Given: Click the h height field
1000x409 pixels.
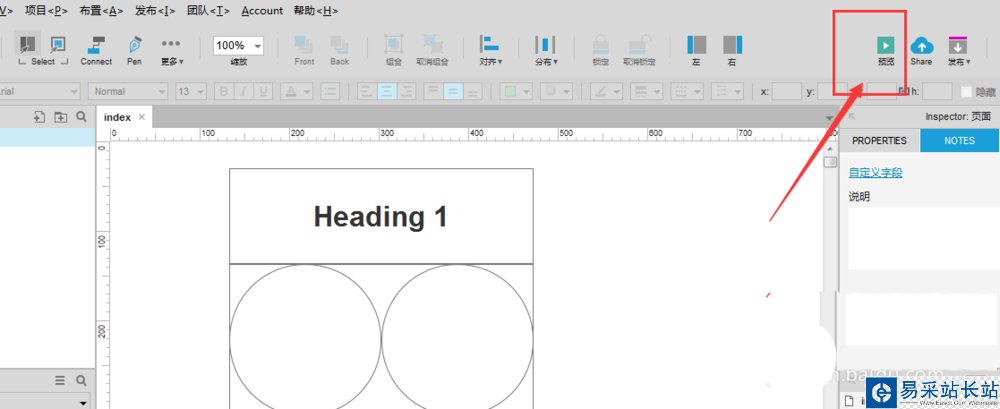Looking at the screenshot, I should [937, 91].
